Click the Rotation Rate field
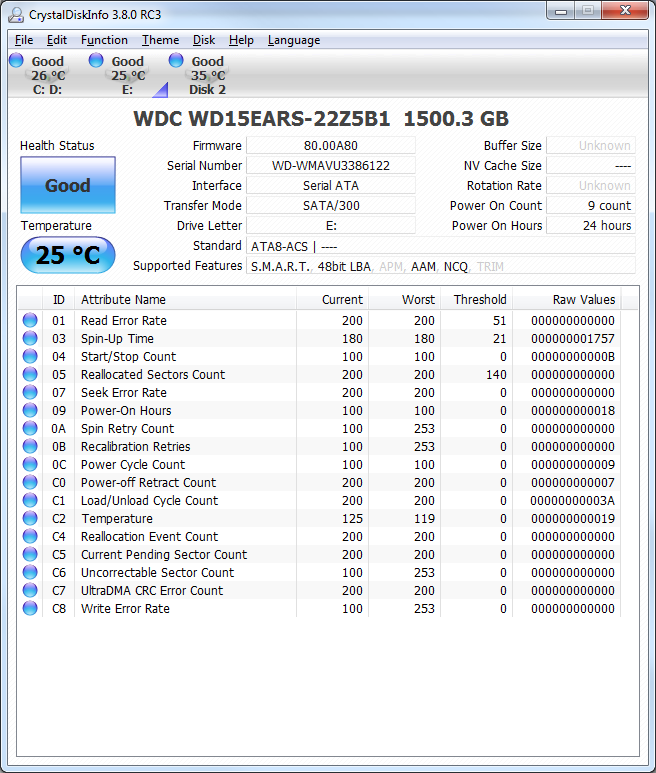 591,185
